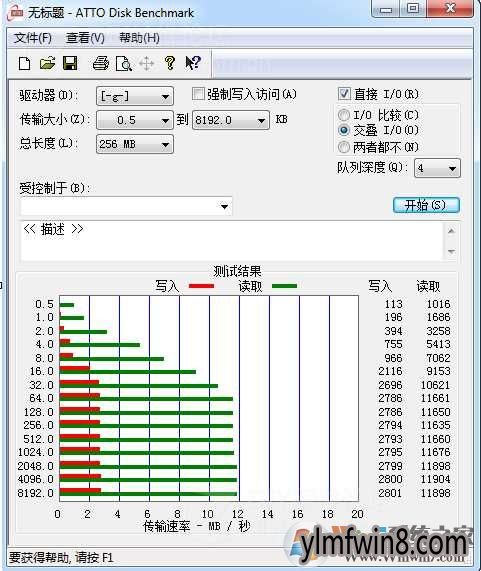
Task: Click the write value 2801 for 8192.0
Action: (390, 493)
